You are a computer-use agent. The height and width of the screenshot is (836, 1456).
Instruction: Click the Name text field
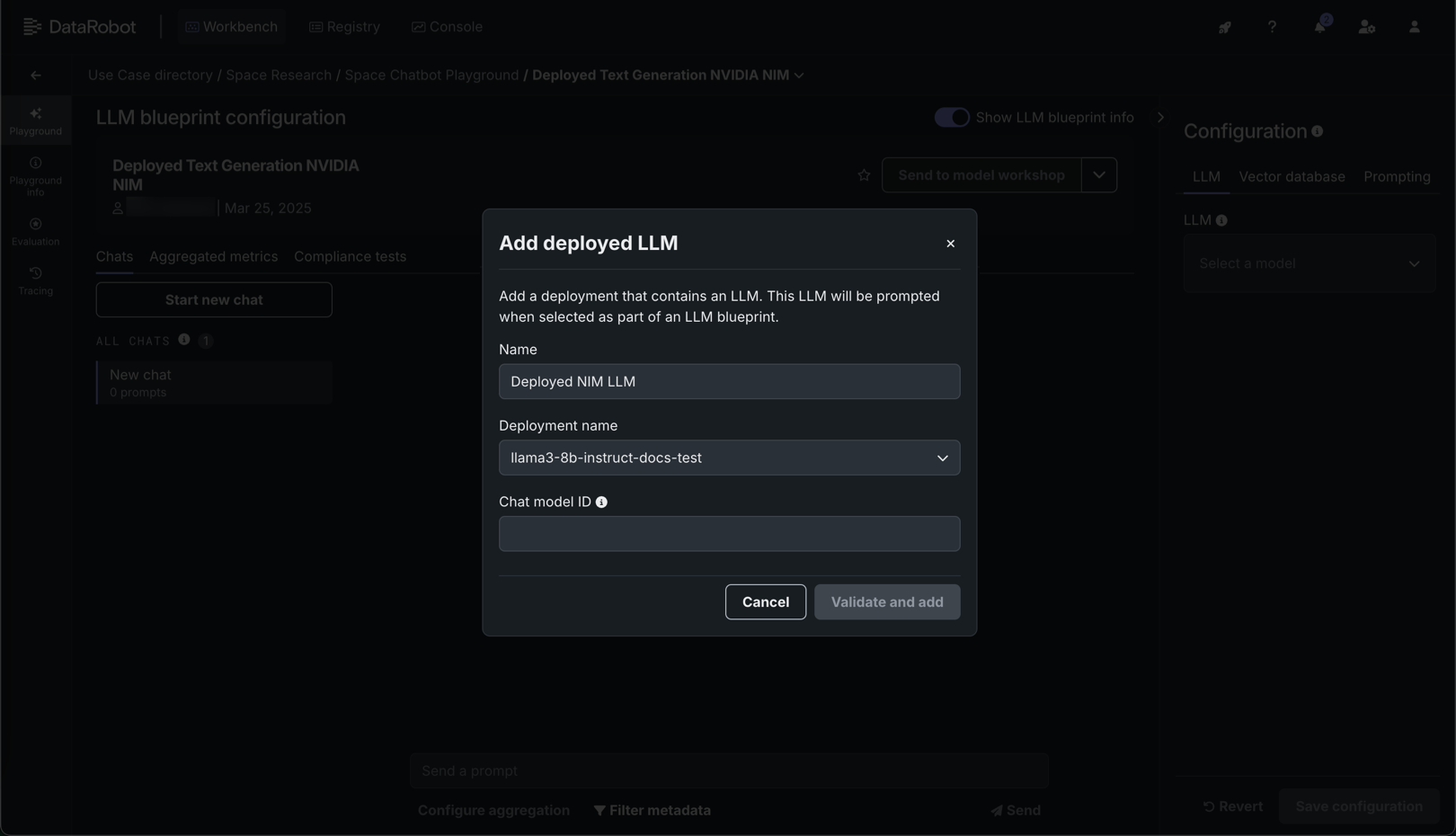(x=729, y=382)
